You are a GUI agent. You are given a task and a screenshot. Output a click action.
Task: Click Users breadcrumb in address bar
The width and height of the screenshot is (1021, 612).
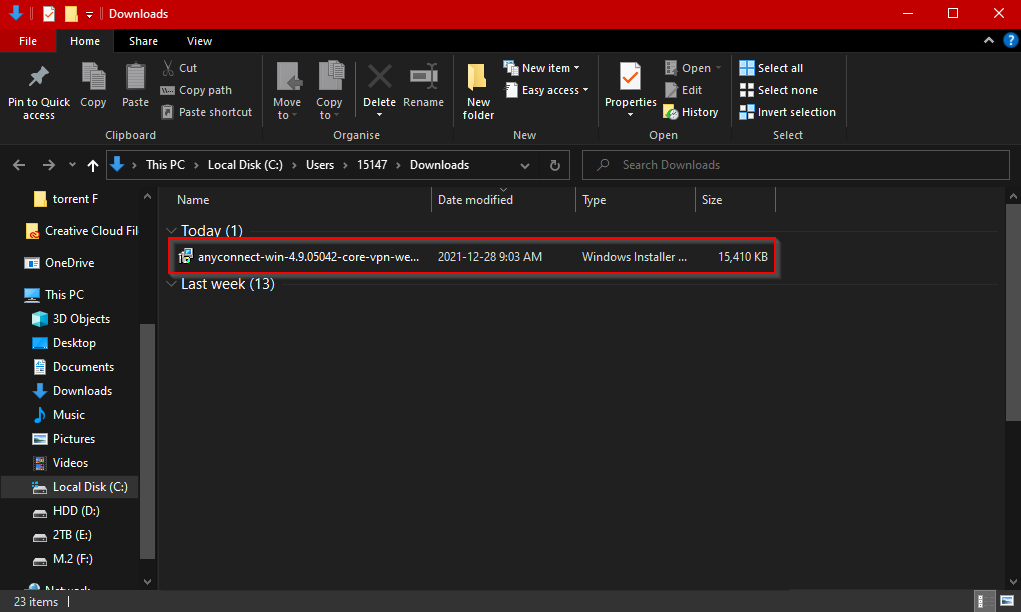coord(320,165)
